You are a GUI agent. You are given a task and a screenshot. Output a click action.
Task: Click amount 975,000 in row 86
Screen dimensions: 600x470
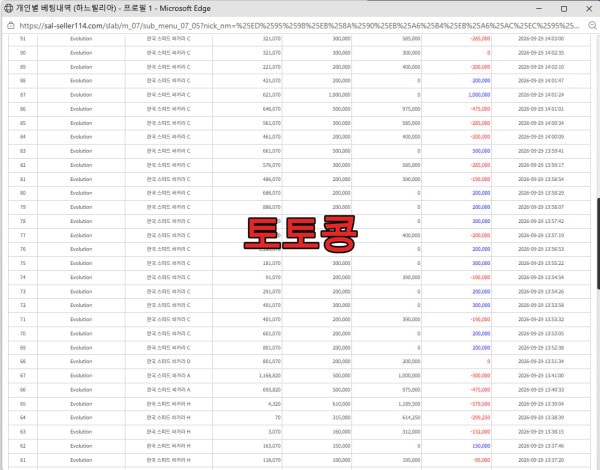click(x=411, y=109)
